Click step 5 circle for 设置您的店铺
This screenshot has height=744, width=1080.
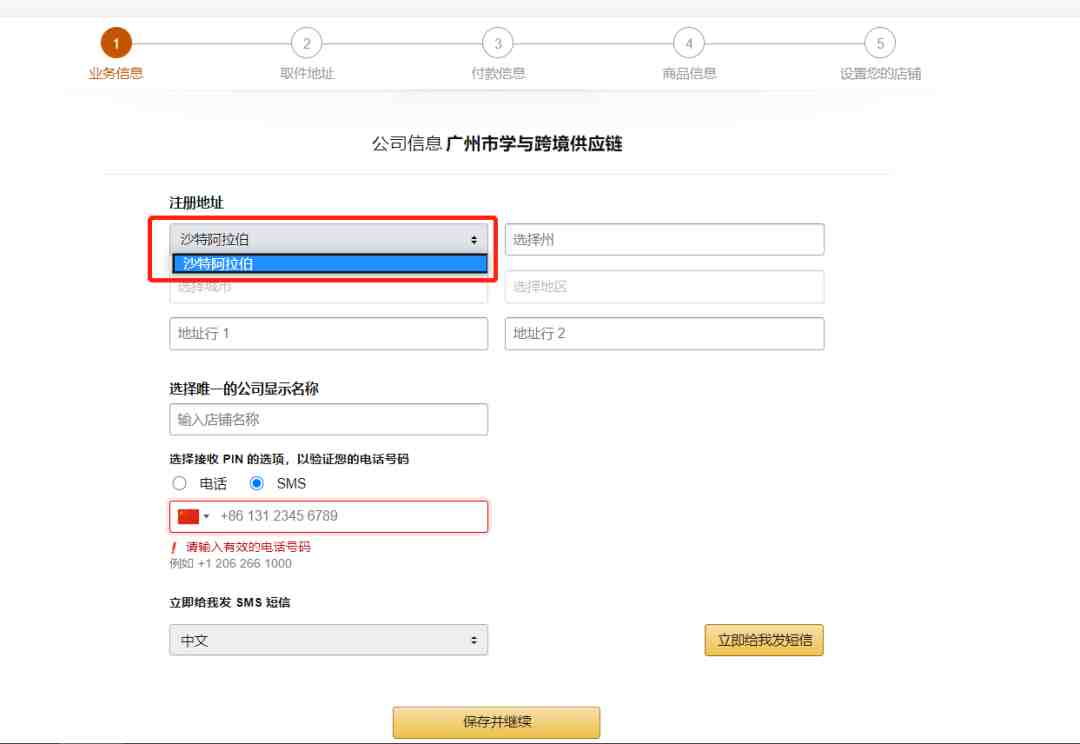pyautogui.click(x=880, y=43)
